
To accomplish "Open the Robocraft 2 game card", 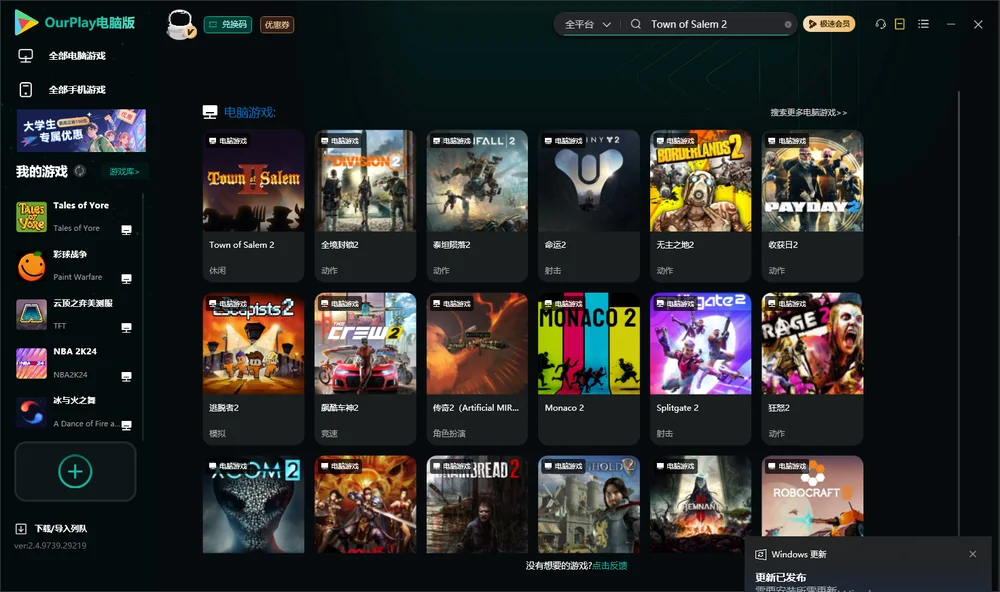I will tap(812, 496).
